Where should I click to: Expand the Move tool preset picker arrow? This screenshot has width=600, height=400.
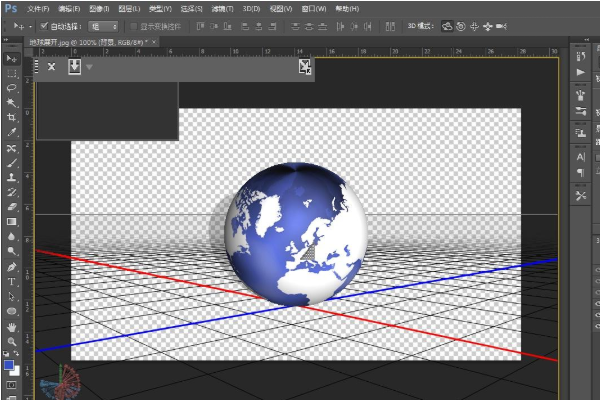click(29, 25)
